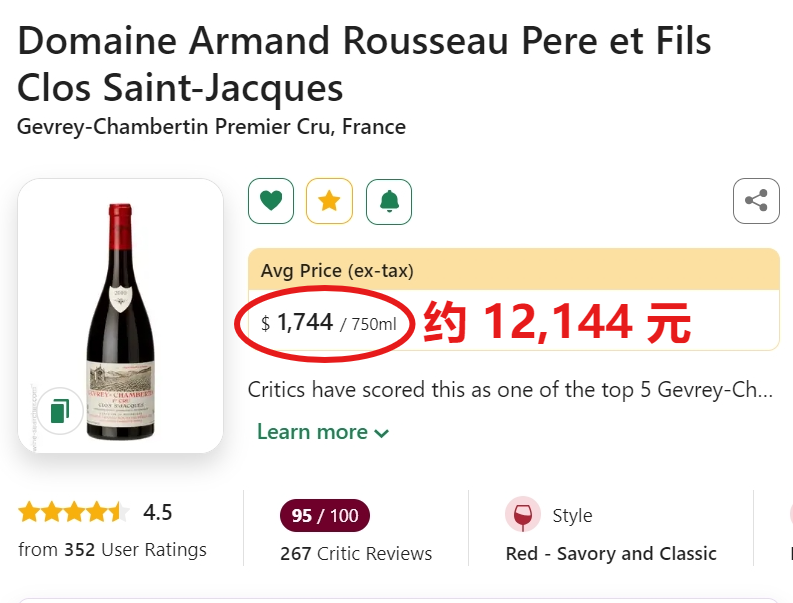Click Gevrey-Chambertin Premier Cru, France region

pos(211,127)
